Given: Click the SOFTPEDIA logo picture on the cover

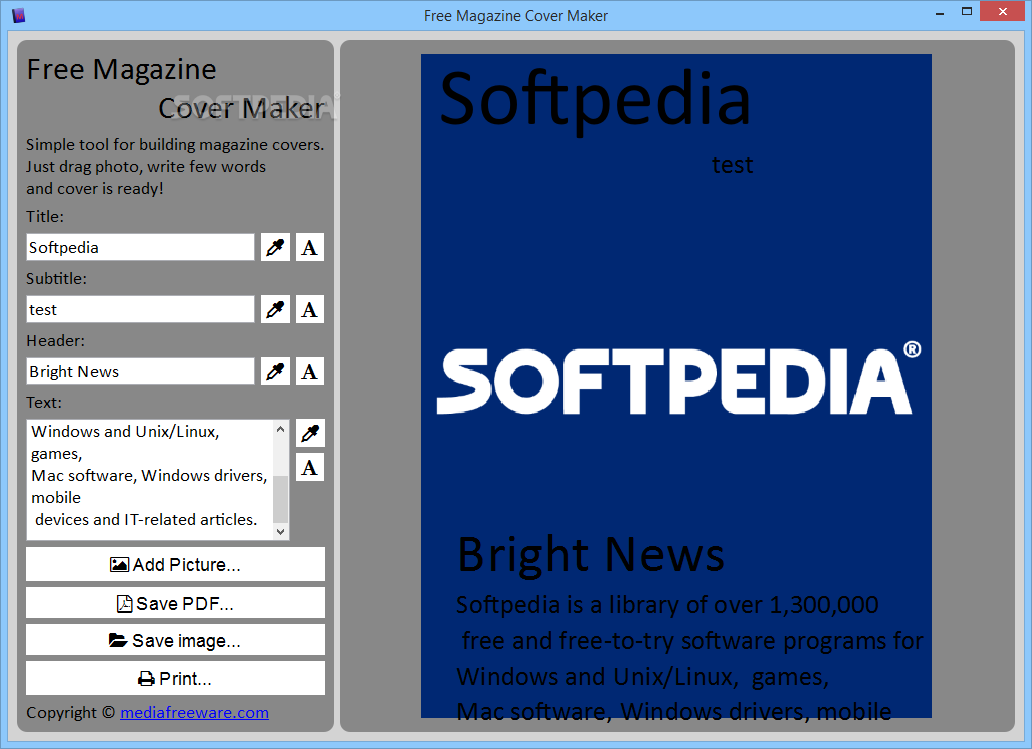Looking at the screenshot, I should coord(679,378).
